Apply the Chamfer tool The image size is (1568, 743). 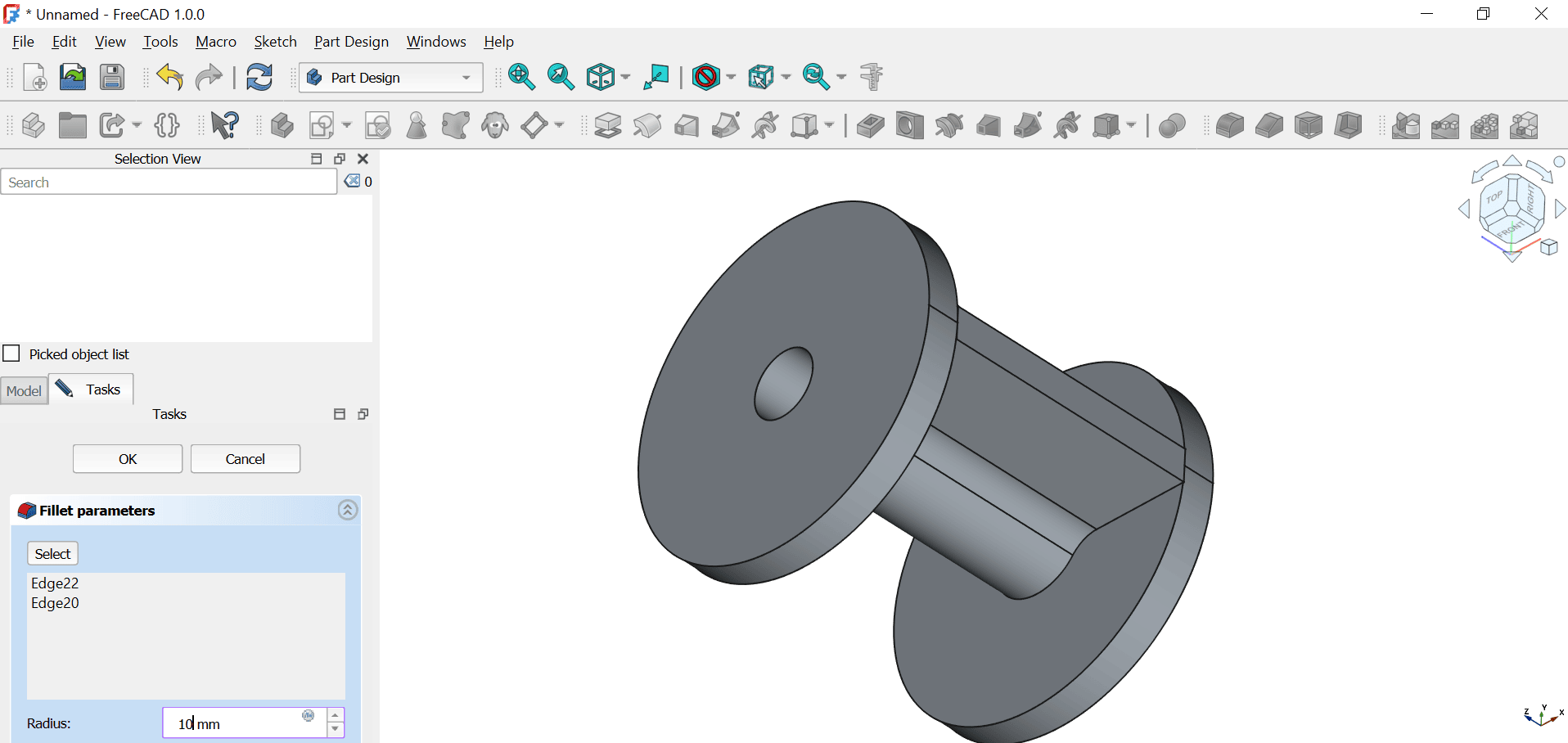point(1269,125)
